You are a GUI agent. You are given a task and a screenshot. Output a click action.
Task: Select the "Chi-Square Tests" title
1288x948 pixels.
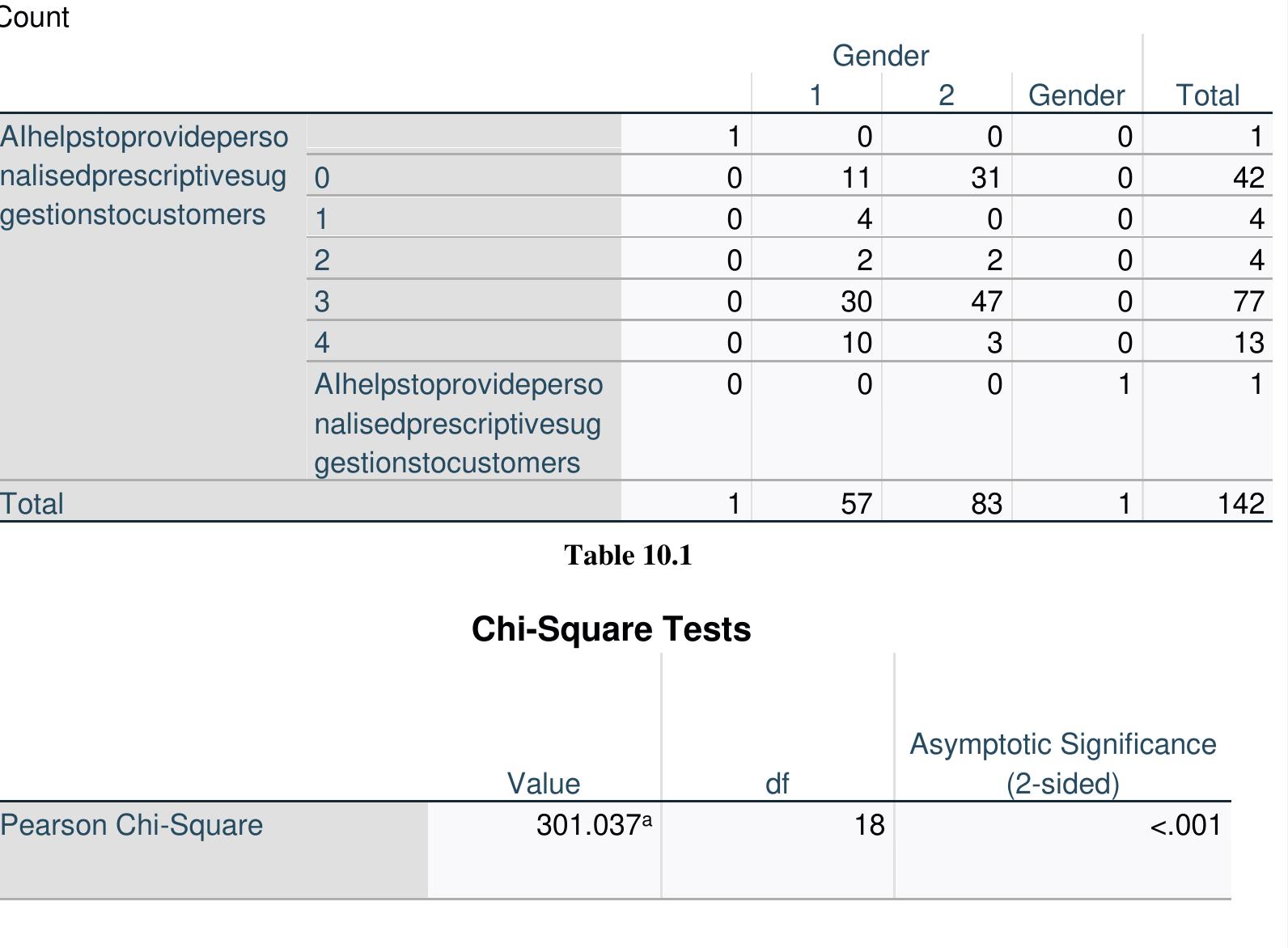(x=611, y=629)
